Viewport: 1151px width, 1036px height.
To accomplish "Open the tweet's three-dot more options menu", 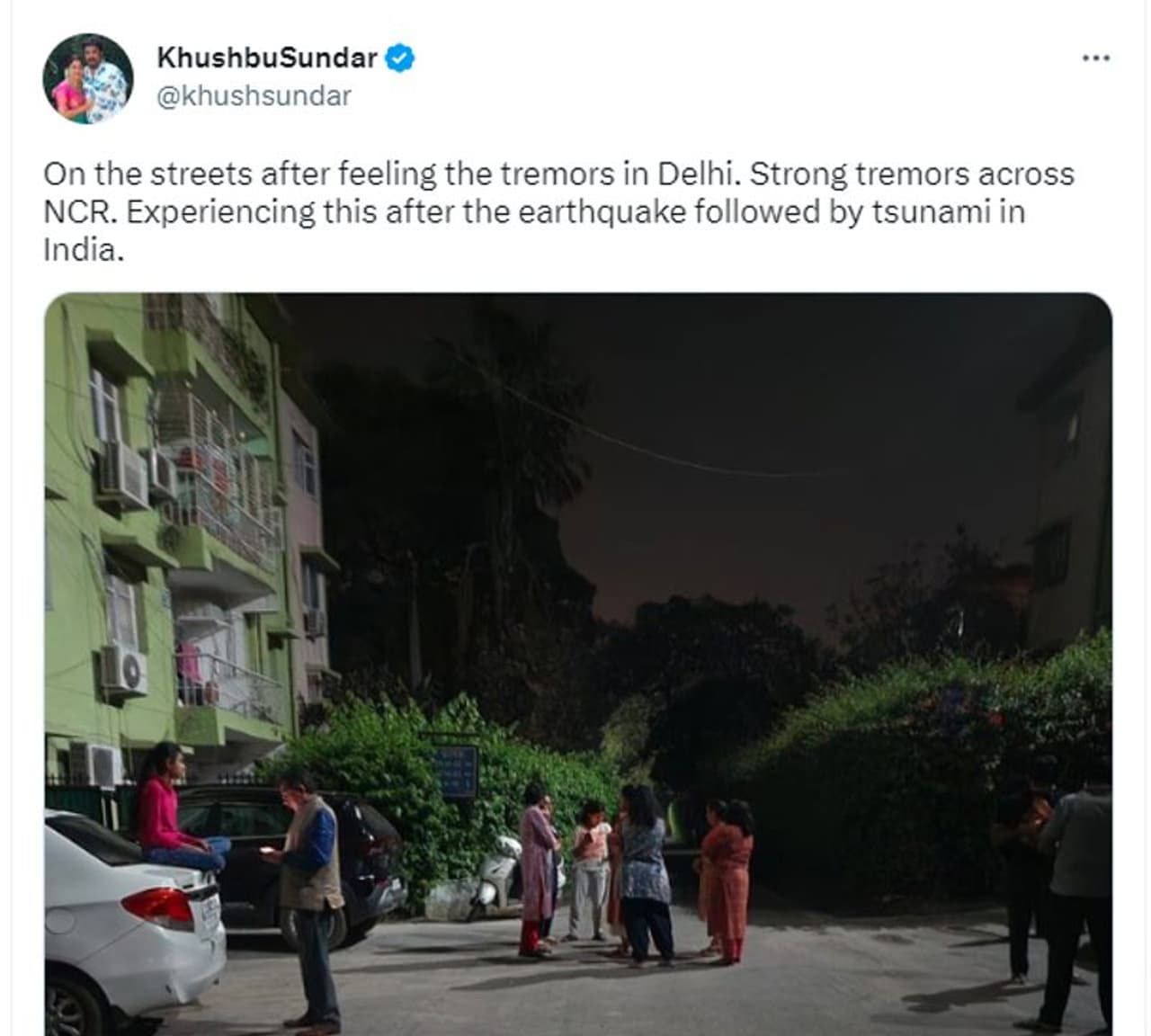I will (1095, 58).
